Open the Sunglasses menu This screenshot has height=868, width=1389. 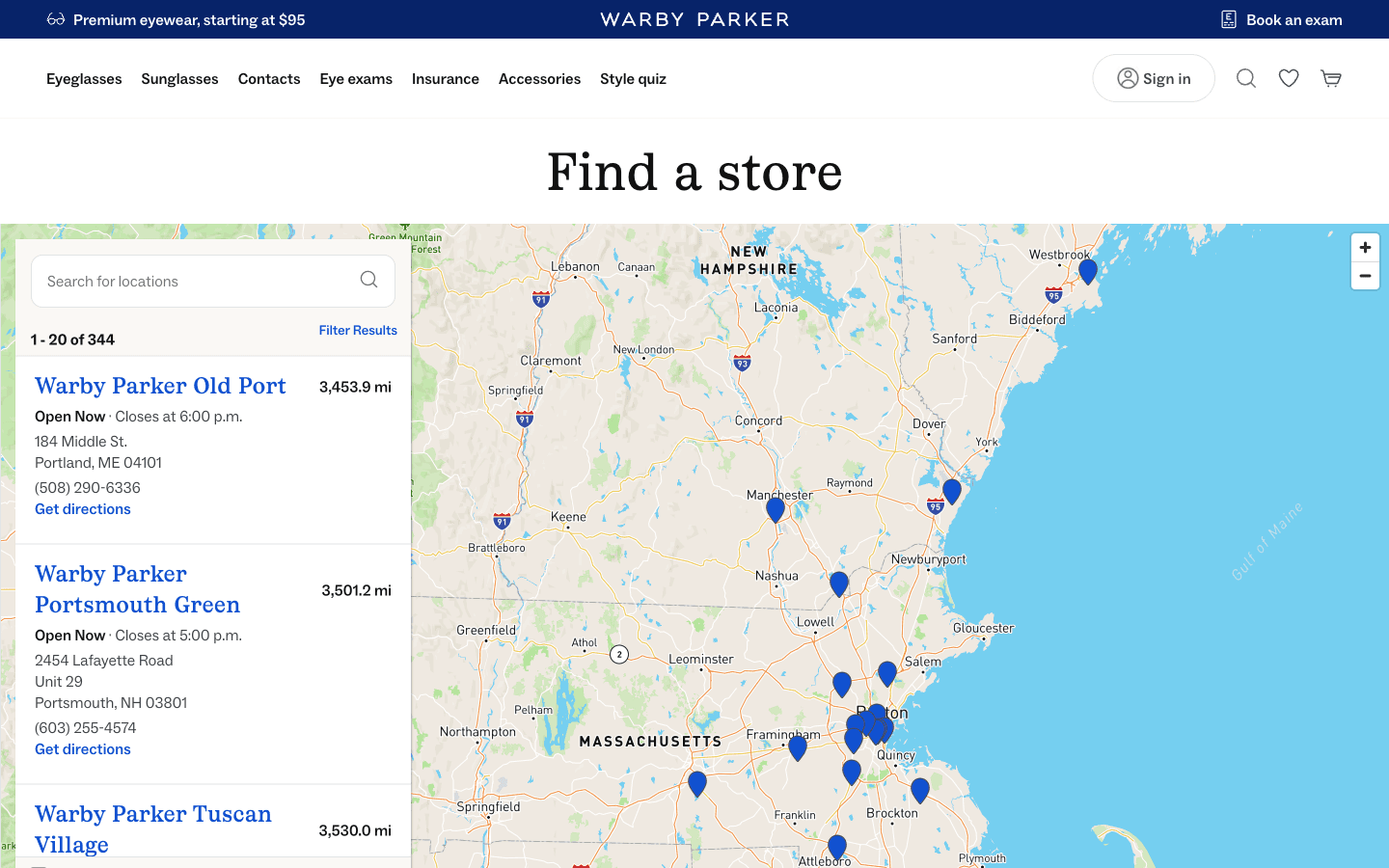click(x=179, y=78)
